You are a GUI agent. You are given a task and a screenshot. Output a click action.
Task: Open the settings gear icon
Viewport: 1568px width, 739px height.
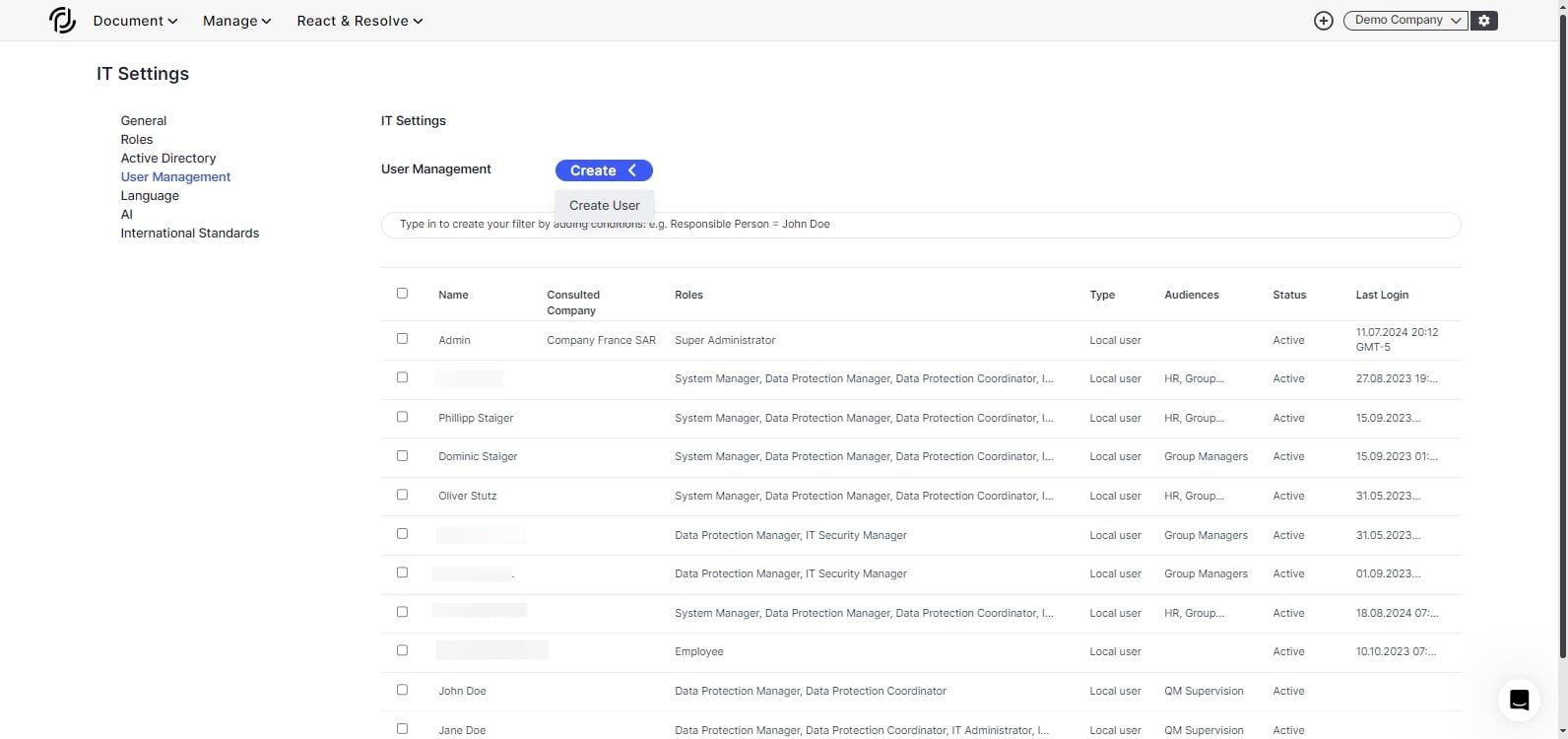pyautogui.click(x=1484, y=21)
